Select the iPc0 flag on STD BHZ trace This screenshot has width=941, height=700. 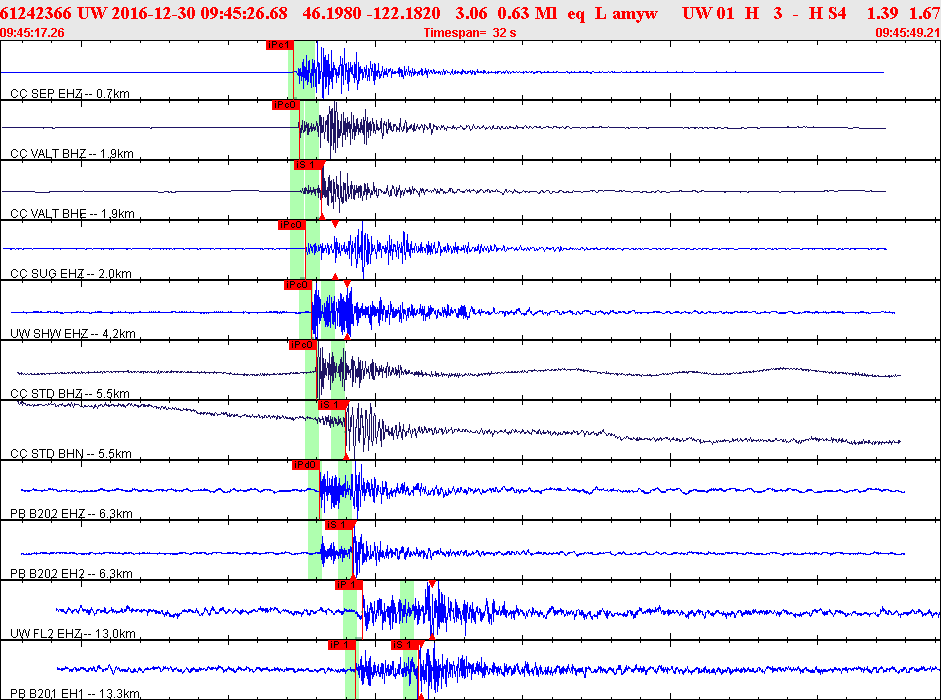pos(302,345)
